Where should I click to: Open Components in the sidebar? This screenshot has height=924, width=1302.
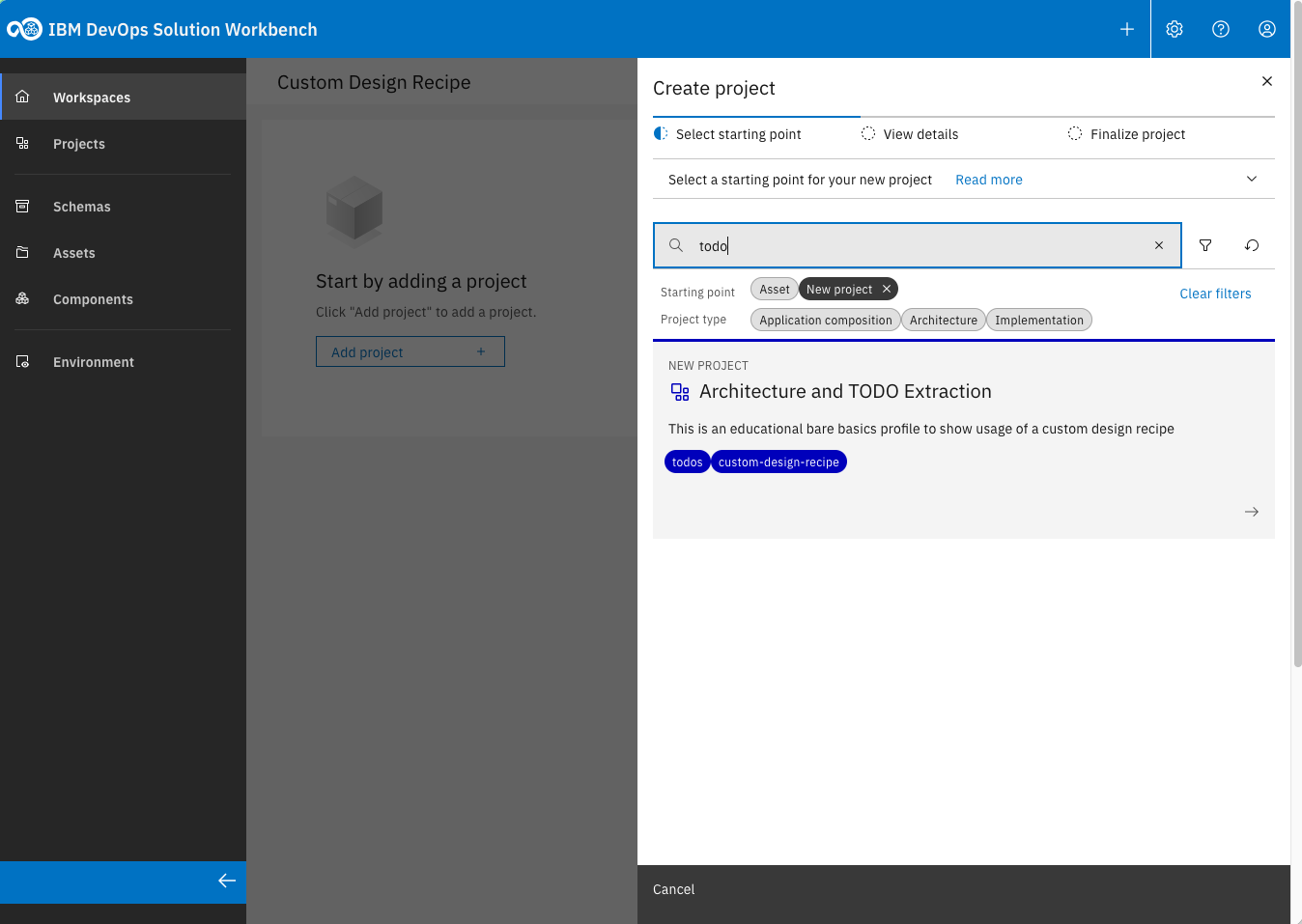[x=124, y=298]
